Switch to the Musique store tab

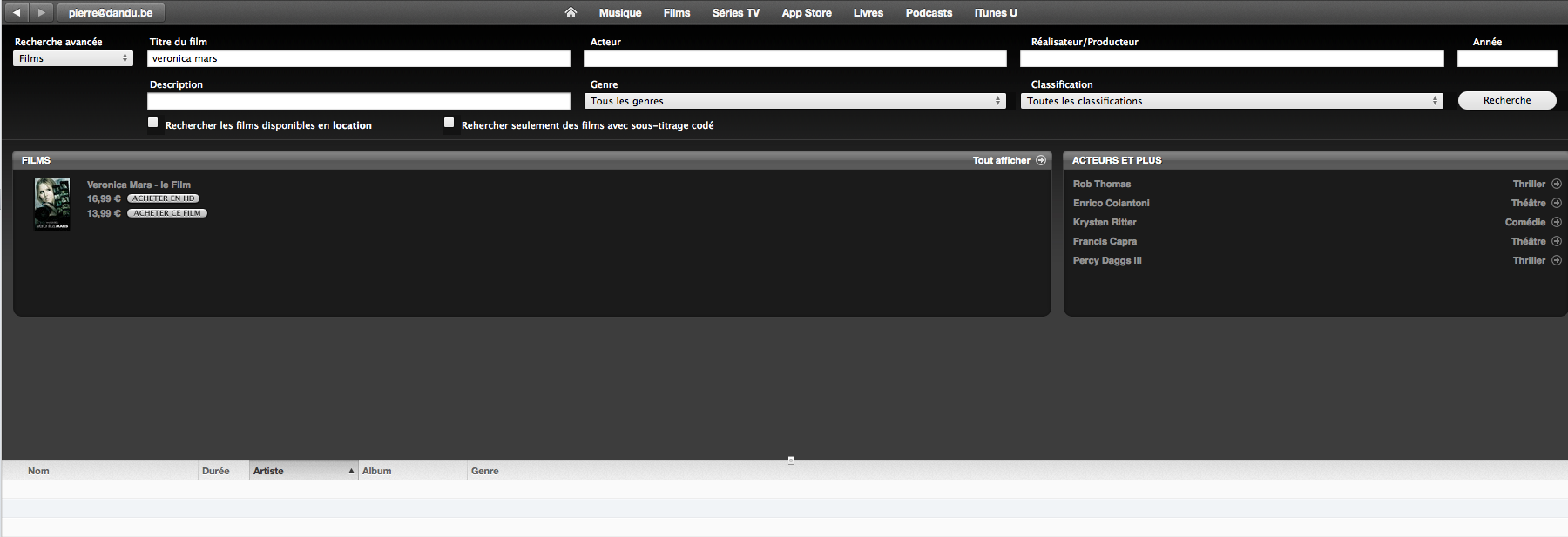[x=620, y=13]
